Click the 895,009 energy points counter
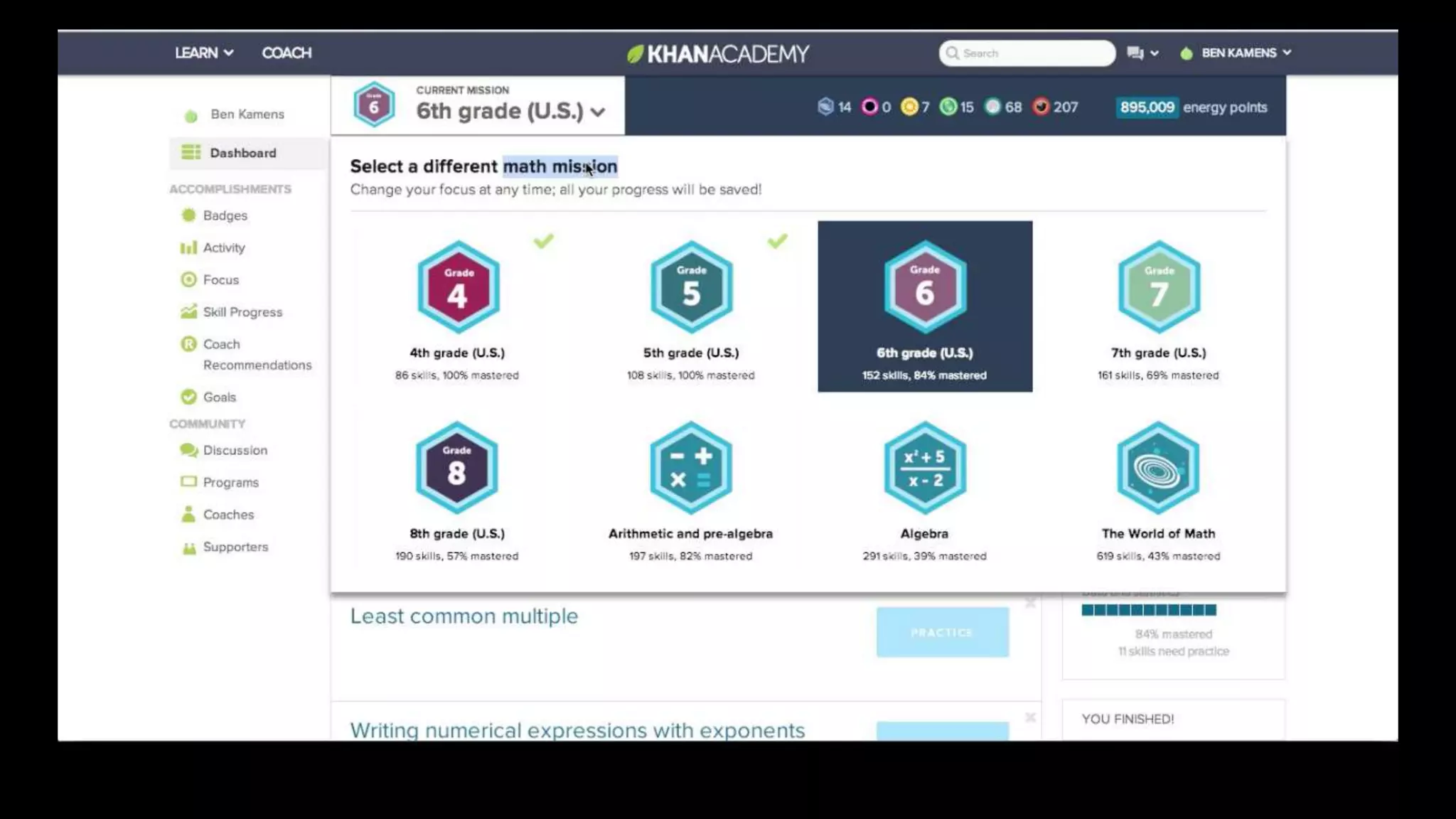This screenshot has height=819, width=1456. (x=1146, y=107)
